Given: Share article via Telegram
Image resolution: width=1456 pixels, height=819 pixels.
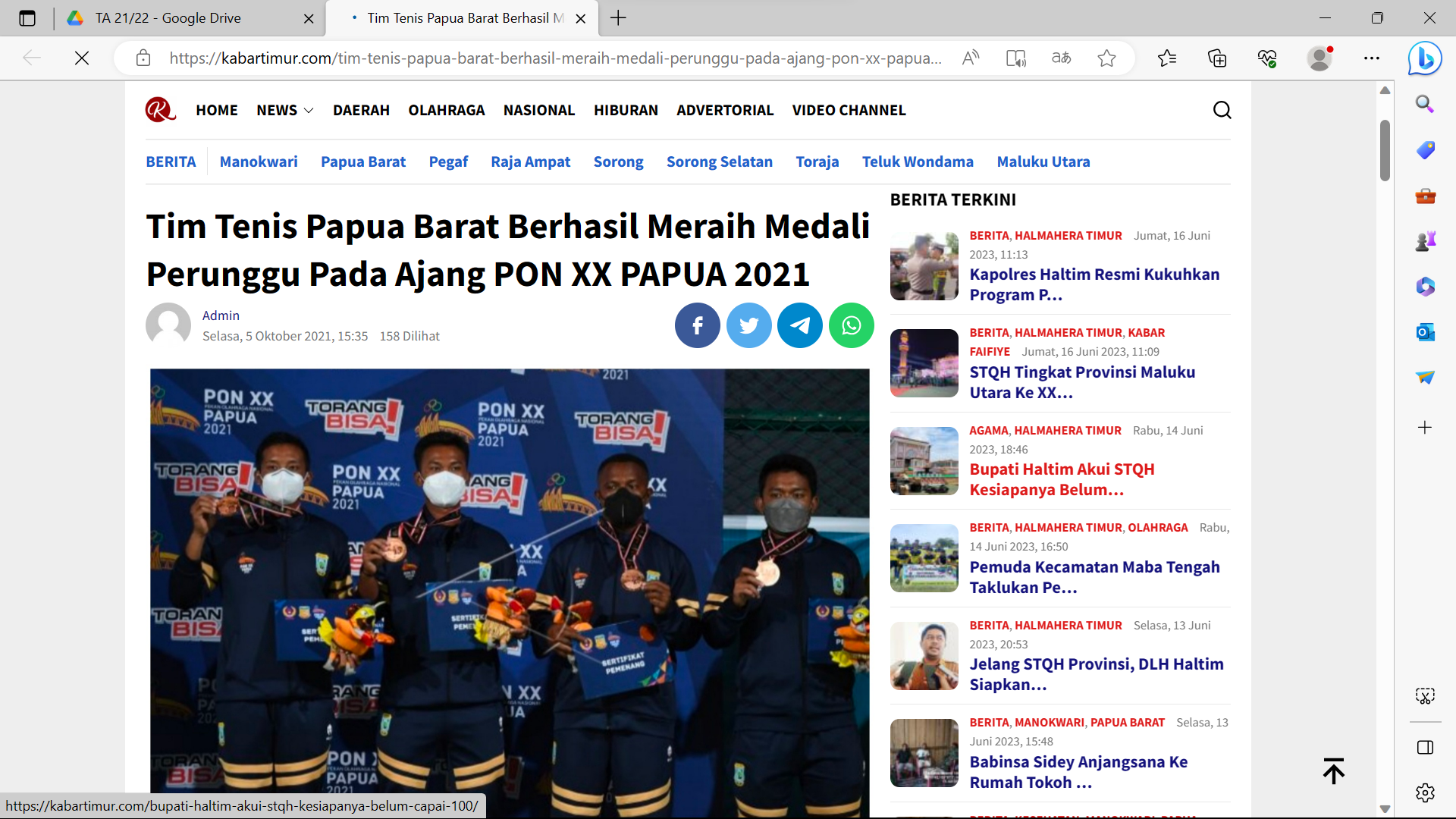Looking at the screenshot, I should (800, 325).
